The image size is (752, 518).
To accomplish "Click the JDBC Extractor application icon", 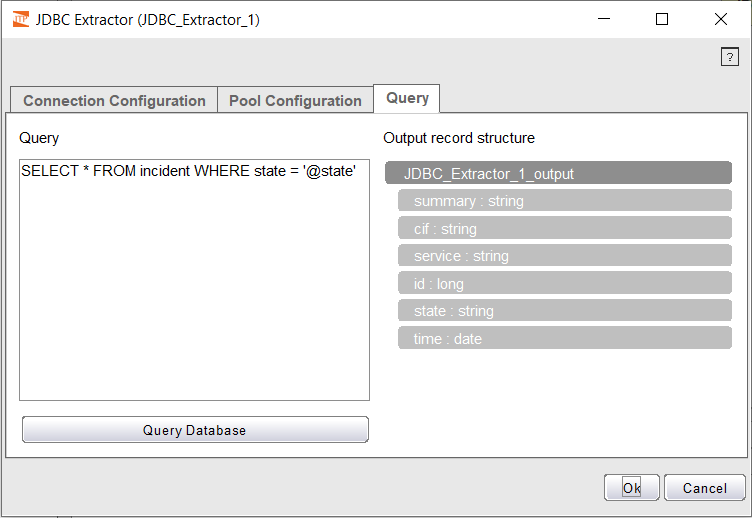I will pos(21,20).
